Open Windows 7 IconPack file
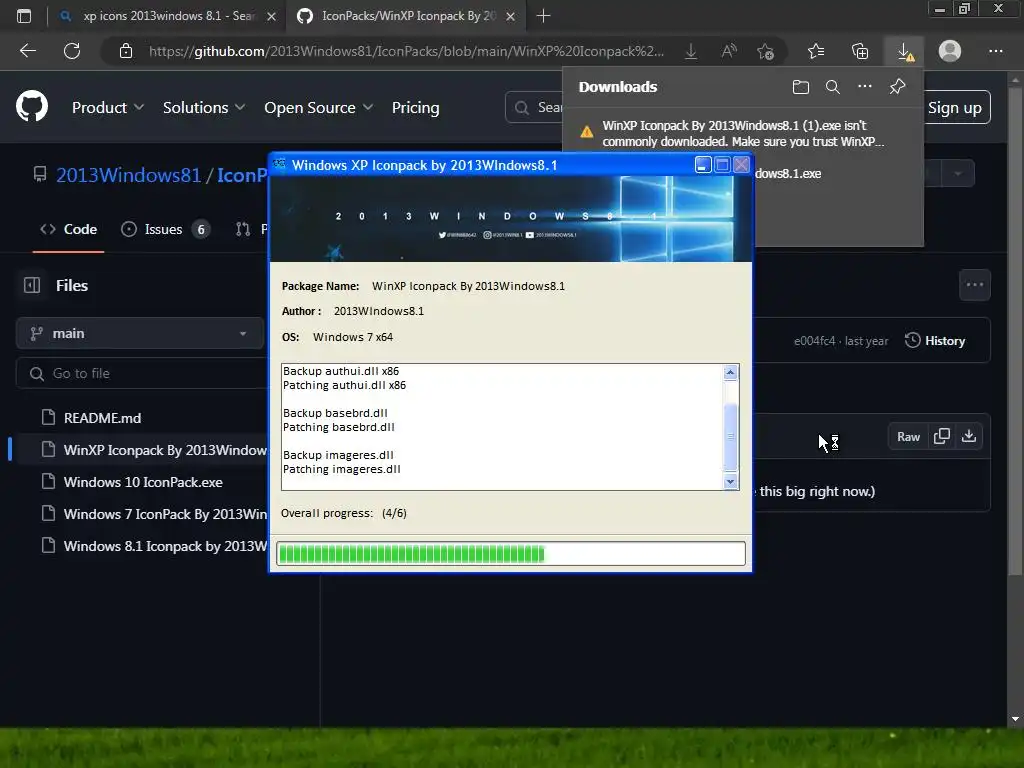This screenshot has width=1024, height=768. (x=155, y=514)
